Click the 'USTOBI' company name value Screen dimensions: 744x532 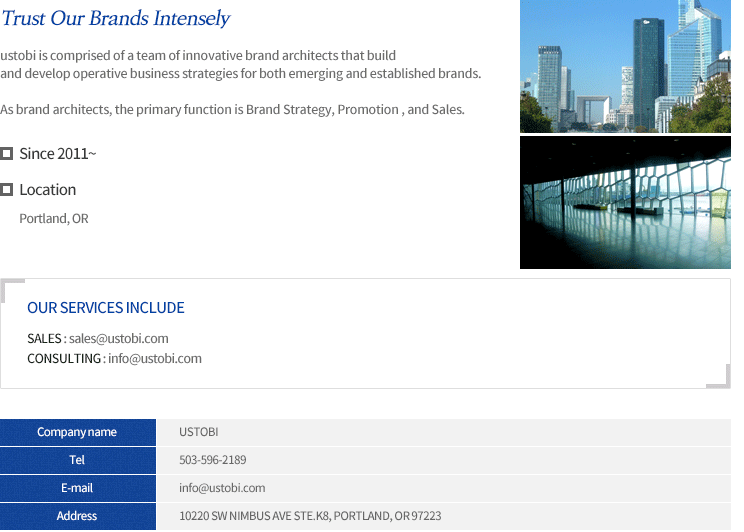199,432
